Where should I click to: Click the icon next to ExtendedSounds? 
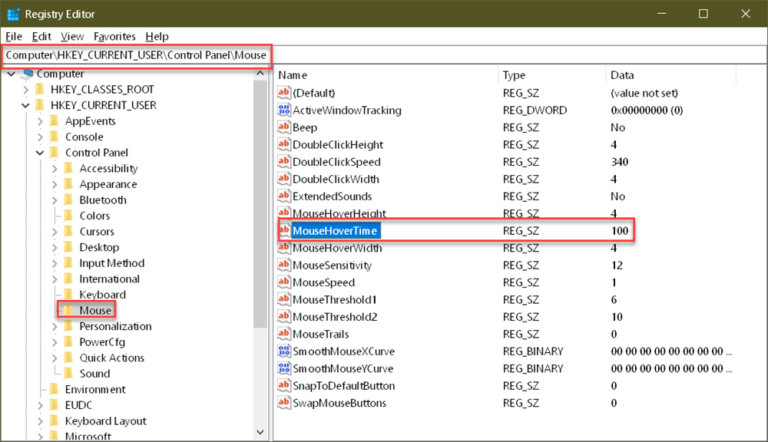coord(284,196)
